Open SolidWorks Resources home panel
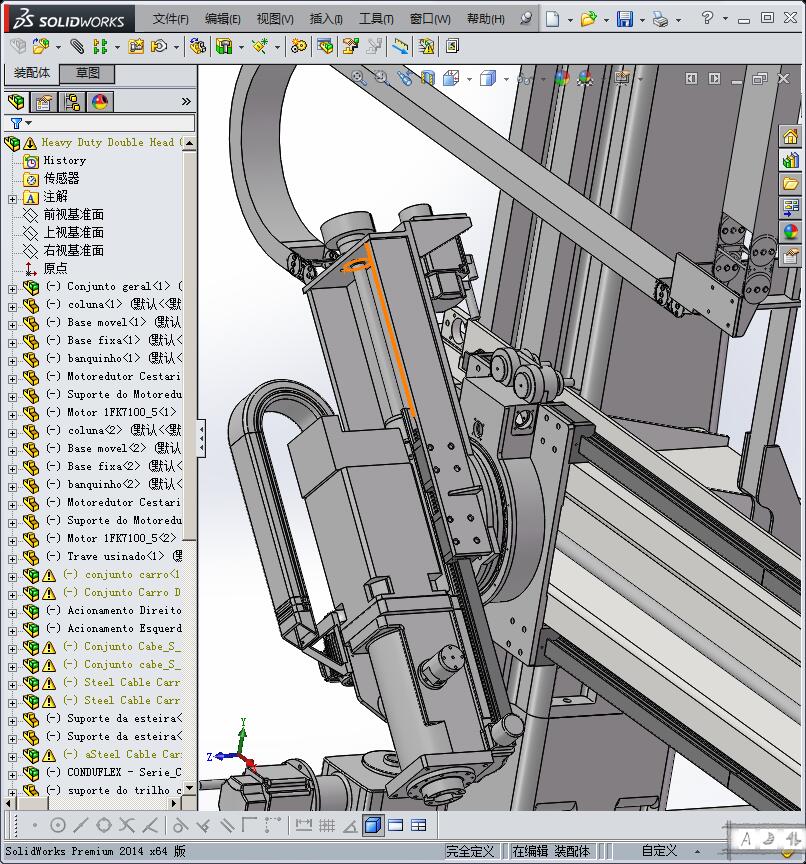 pos(790,137)
